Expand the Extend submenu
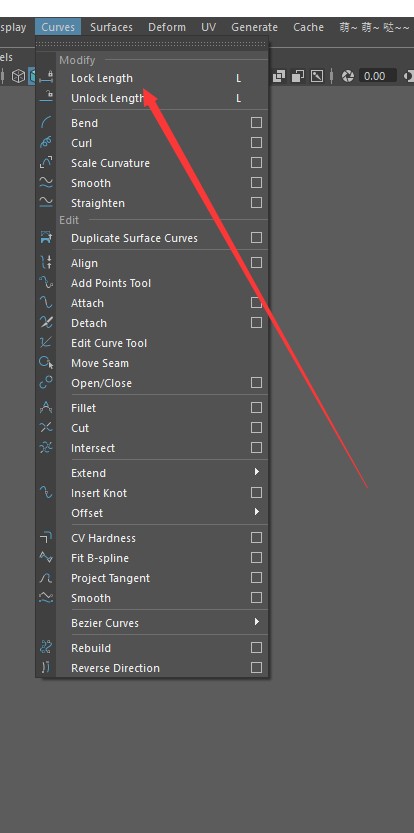Image resolution: width=414 pixels, height=833 pixels. tap(257, 472)
